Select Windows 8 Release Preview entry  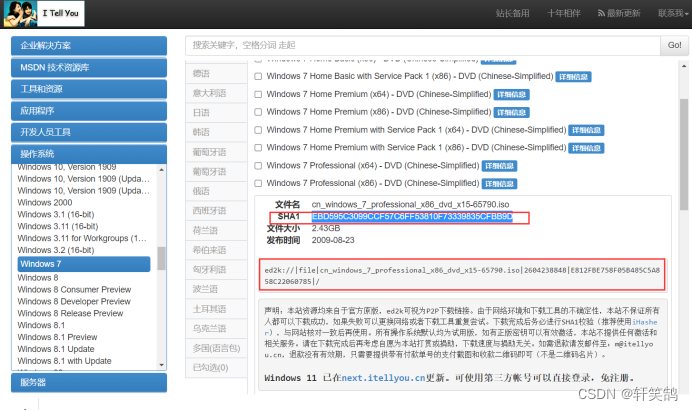click(x=70, y=313)
